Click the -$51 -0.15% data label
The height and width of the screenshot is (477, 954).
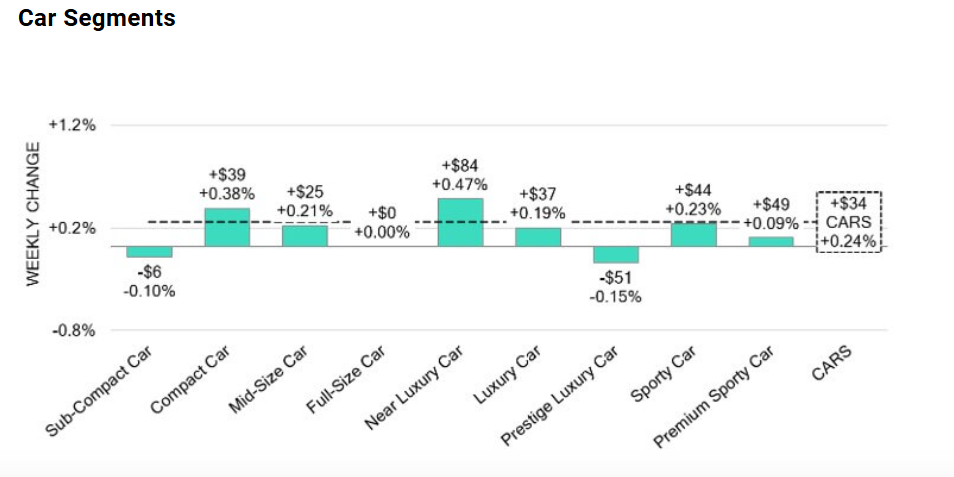click(616, 287)
